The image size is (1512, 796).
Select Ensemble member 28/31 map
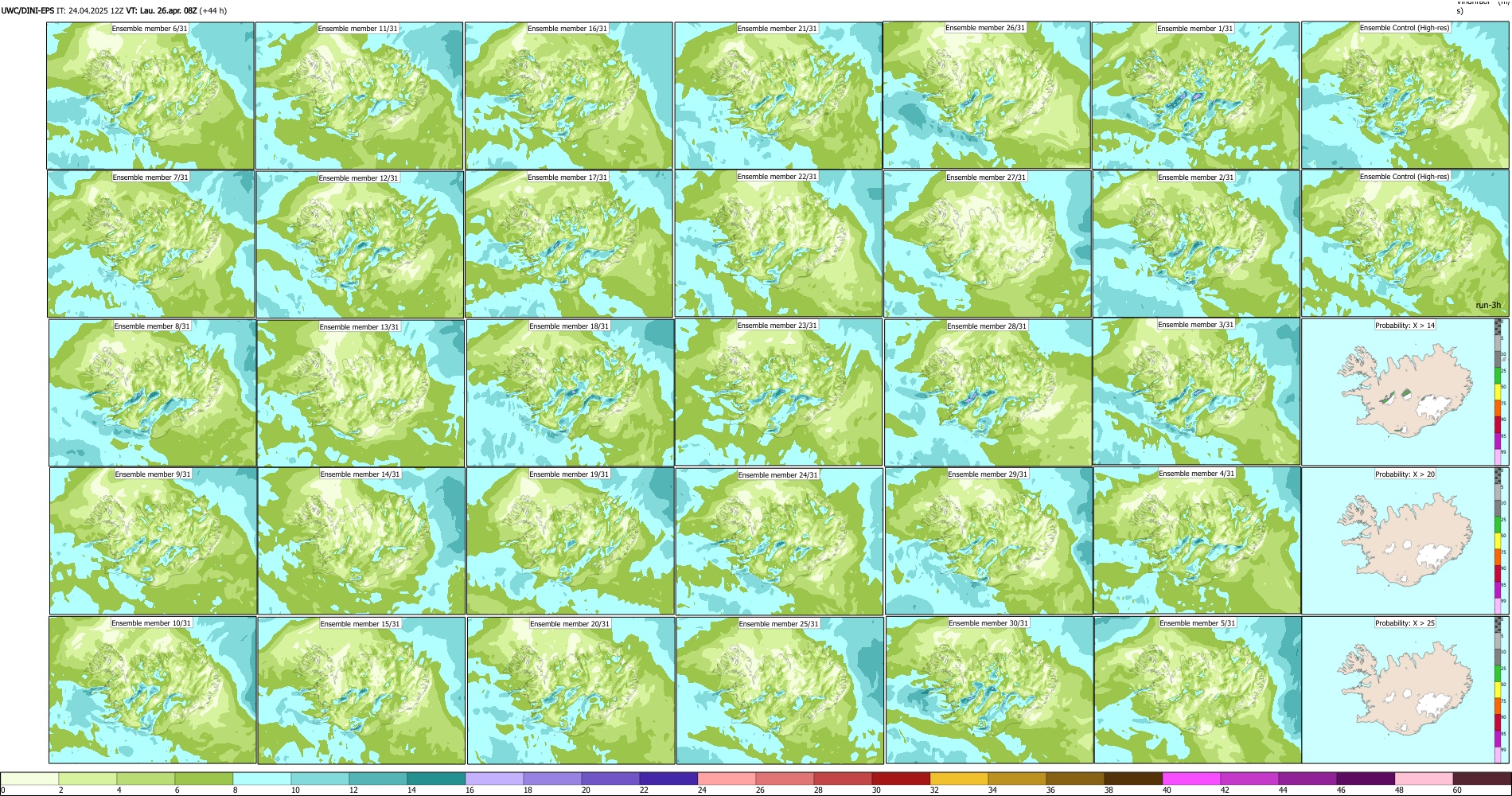coord(988,393)
